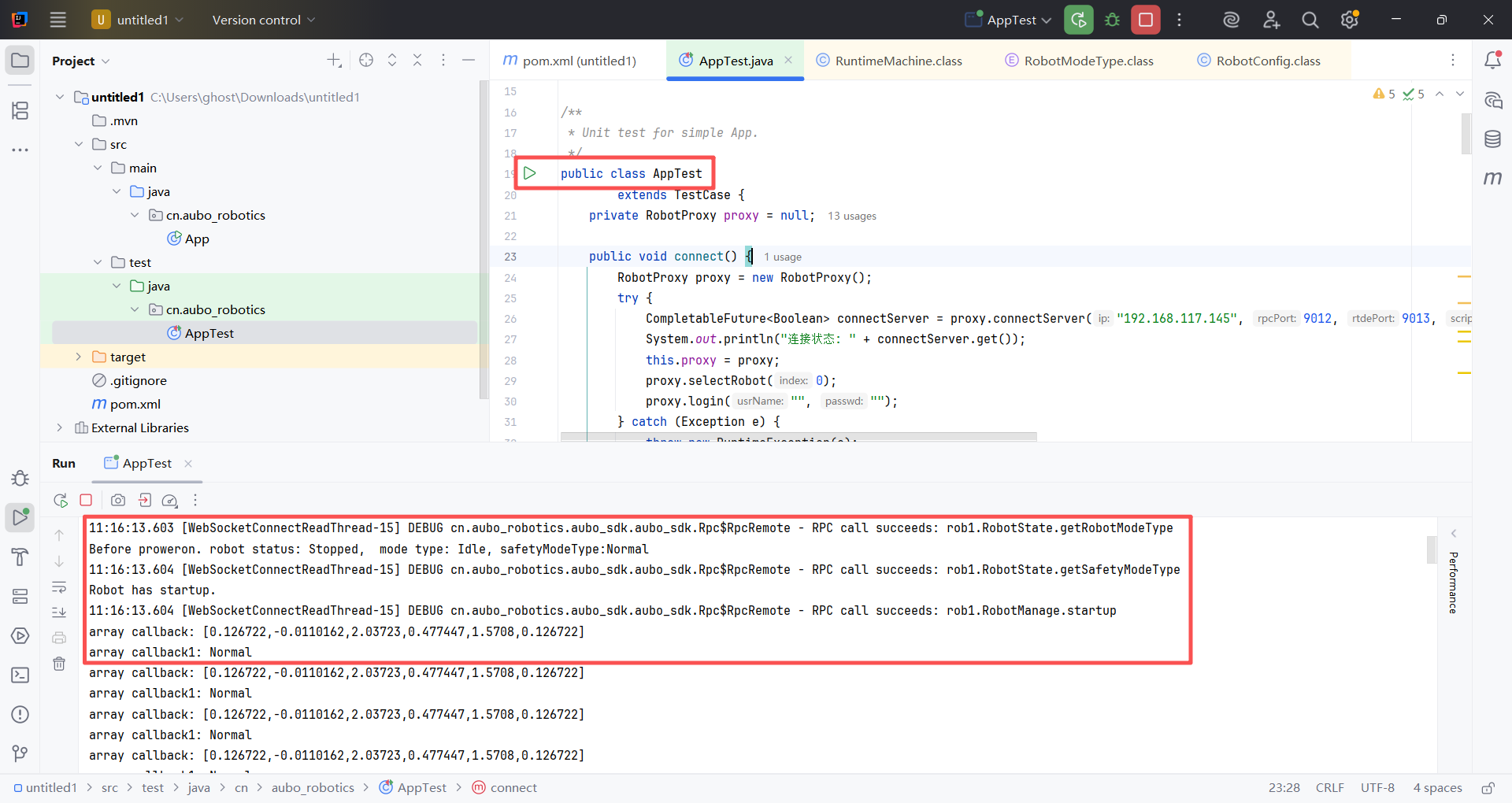Screen dimensions: 1512x803
Task: Toggle the Project tool window folder icon
Action: click(x=20, y=61)
